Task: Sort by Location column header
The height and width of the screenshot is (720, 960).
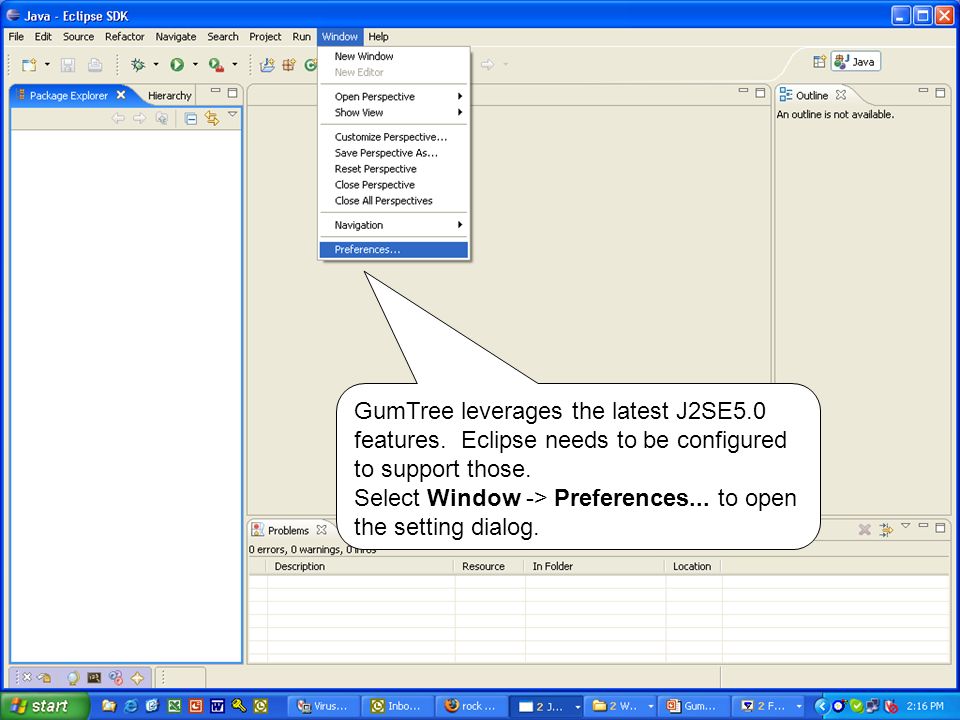Action: point(694,567)
